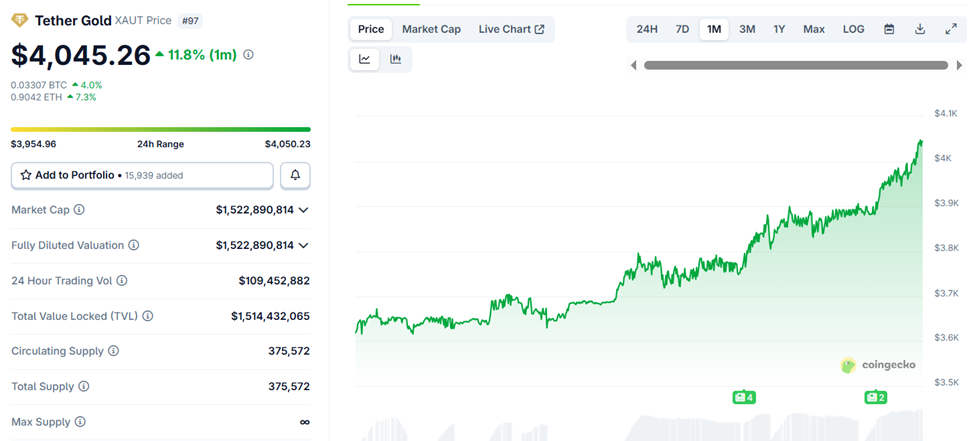Image resolution: width=975 pixels, height=441 pixels.
Task: Expand the Market Cap value chevron
Action: click(304, 210)
